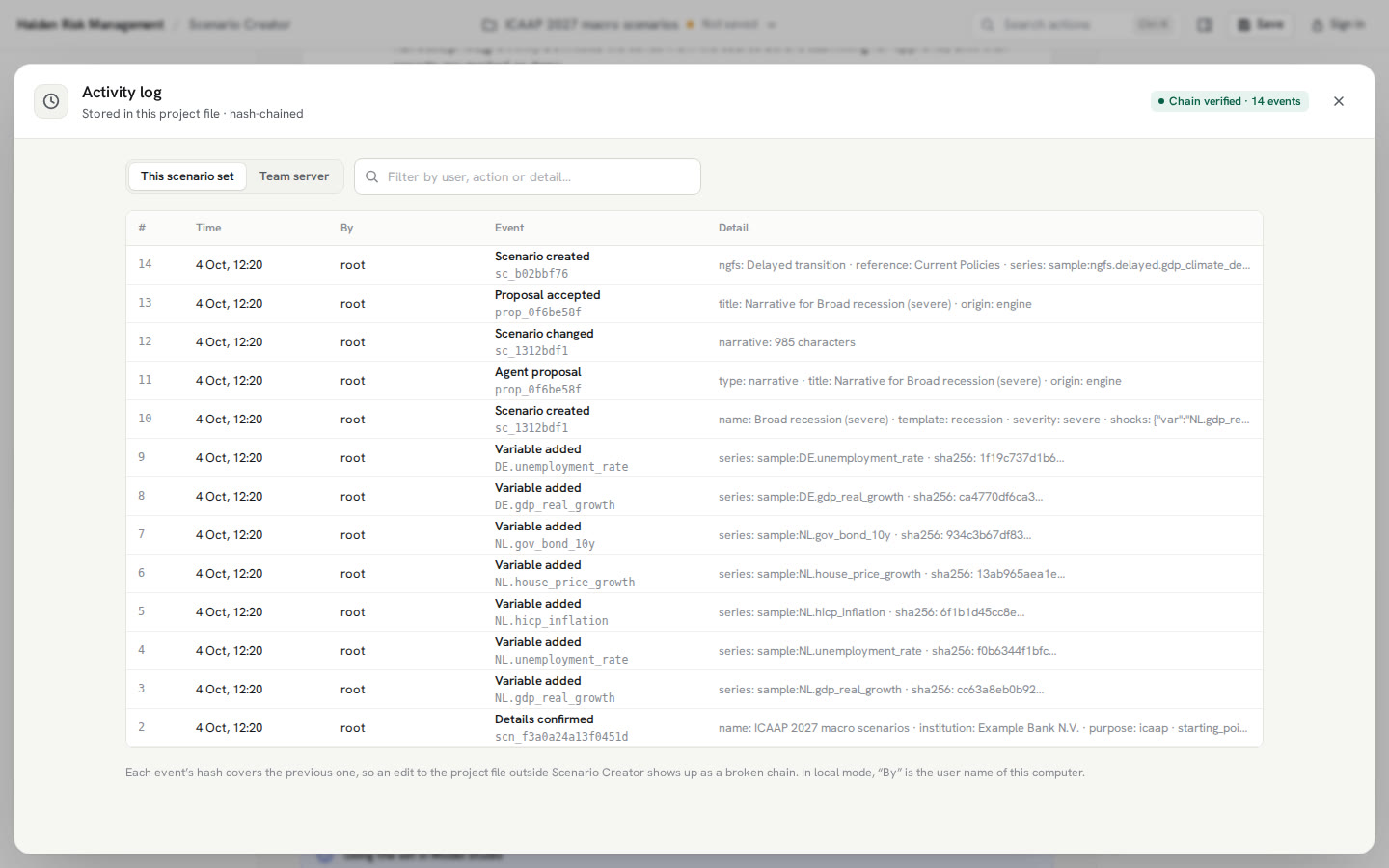1389x868 pixels.
Task: Click the ngfs: Delayed transition detail text
Action: [984, 265]
